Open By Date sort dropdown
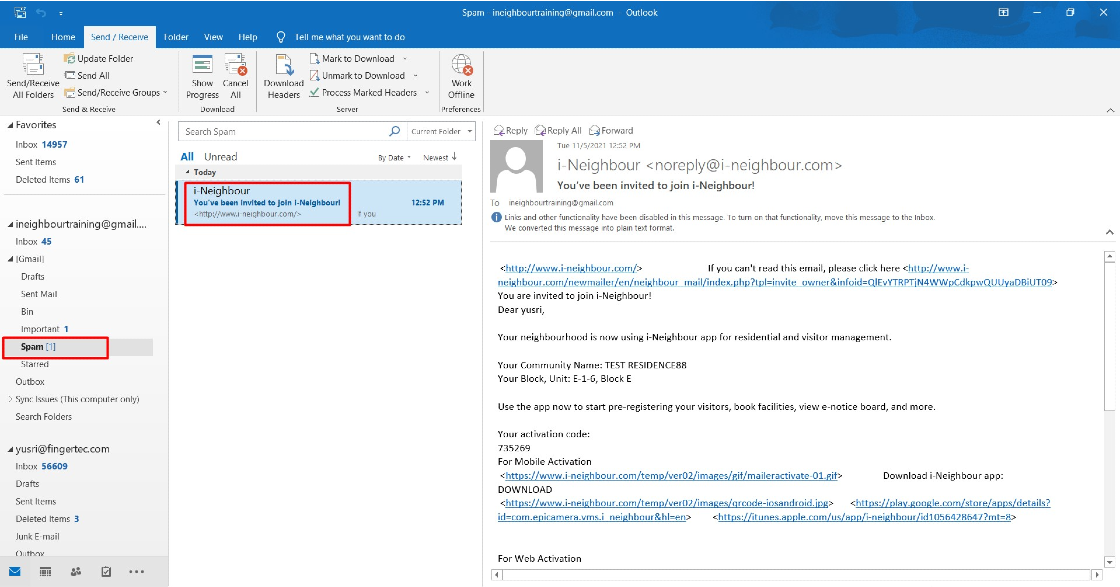1120x587 pixels. pos(394,158)
